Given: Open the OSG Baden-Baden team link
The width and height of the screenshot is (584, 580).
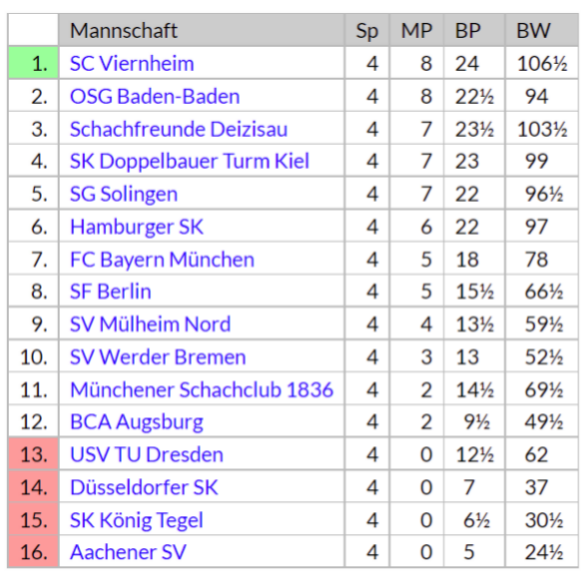Looking at the screenshot, I should pos(155,96).
